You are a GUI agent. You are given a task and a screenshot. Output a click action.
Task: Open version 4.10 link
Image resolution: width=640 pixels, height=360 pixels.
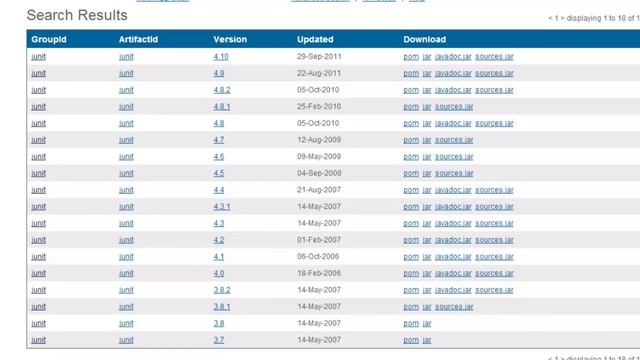point(221,57)
